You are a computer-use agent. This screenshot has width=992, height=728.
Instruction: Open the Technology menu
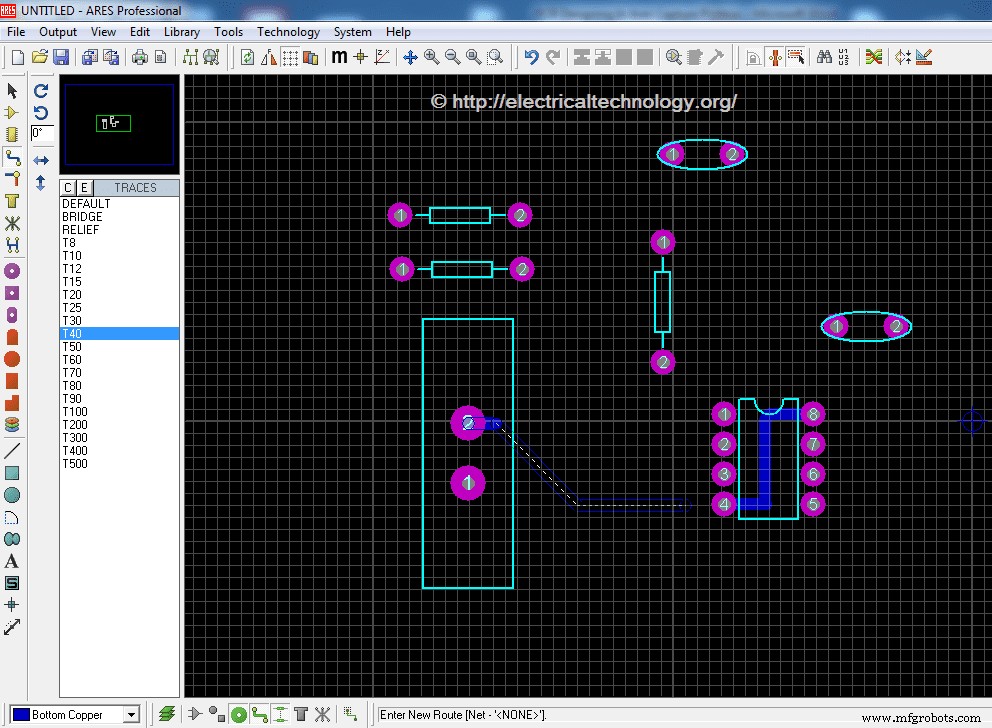pyautogui.click(x=288, y=31)
